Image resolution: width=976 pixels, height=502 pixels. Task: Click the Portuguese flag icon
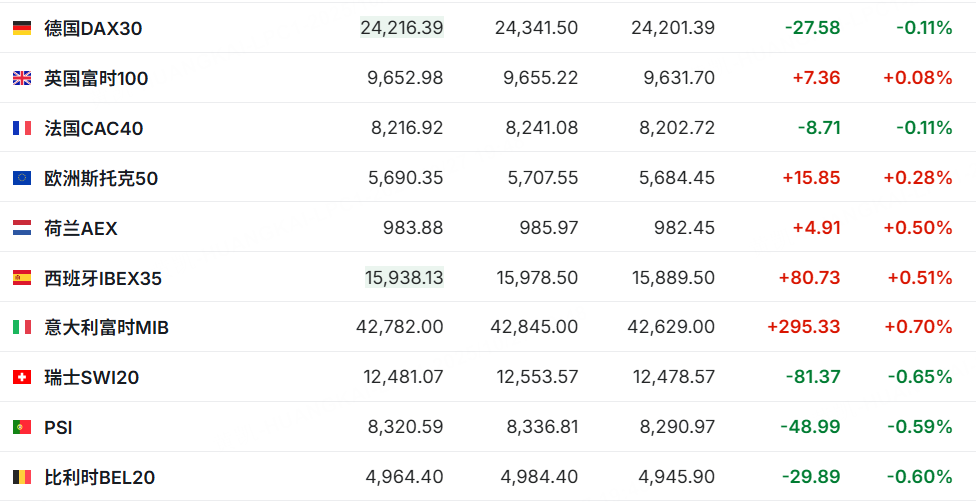[22, 427]
